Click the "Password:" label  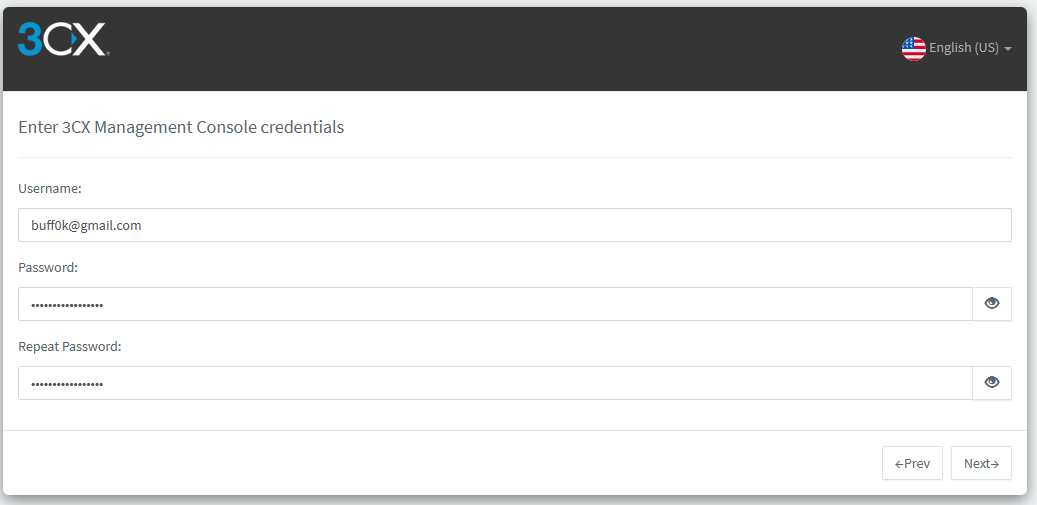(48, 268)
